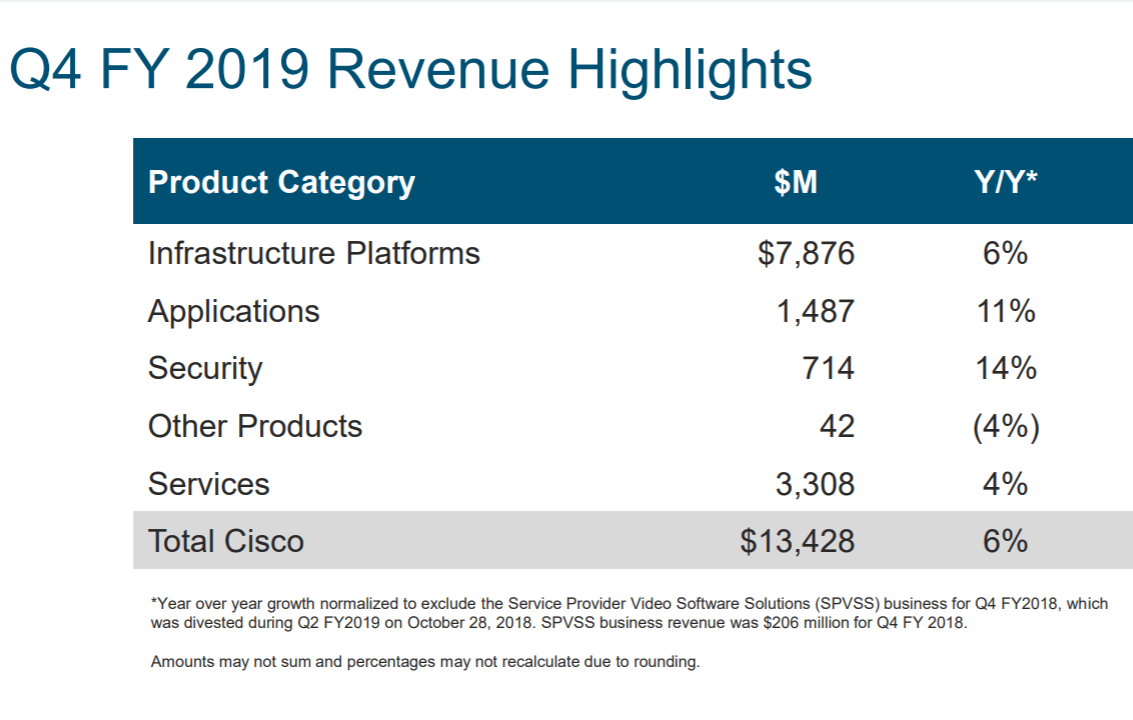Select the $13,428 total revenue value
Viewport: 1133px width, 720px height.
tap(797, 542)
